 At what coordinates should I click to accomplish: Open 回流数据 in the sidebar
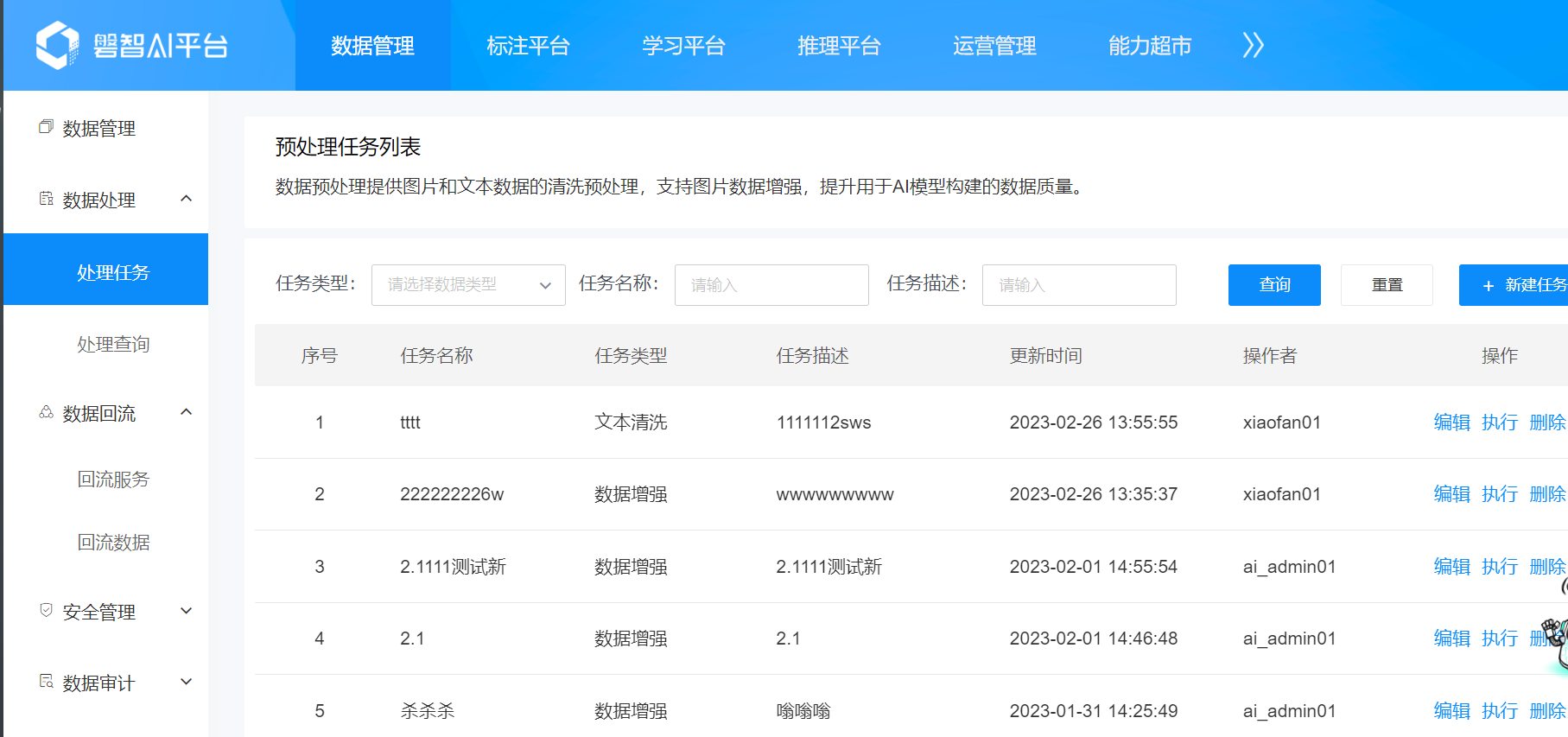click(113, 542)
